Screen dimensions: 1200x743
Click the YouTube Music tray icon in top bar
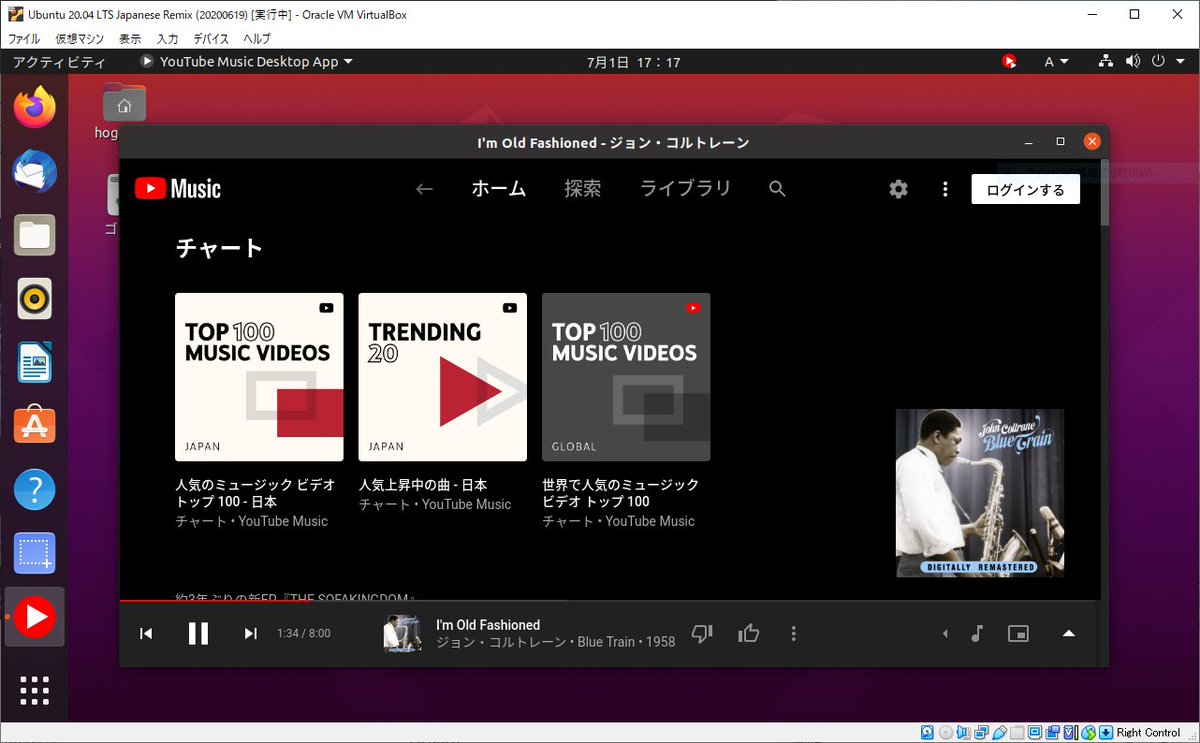tap(1010, 62)
